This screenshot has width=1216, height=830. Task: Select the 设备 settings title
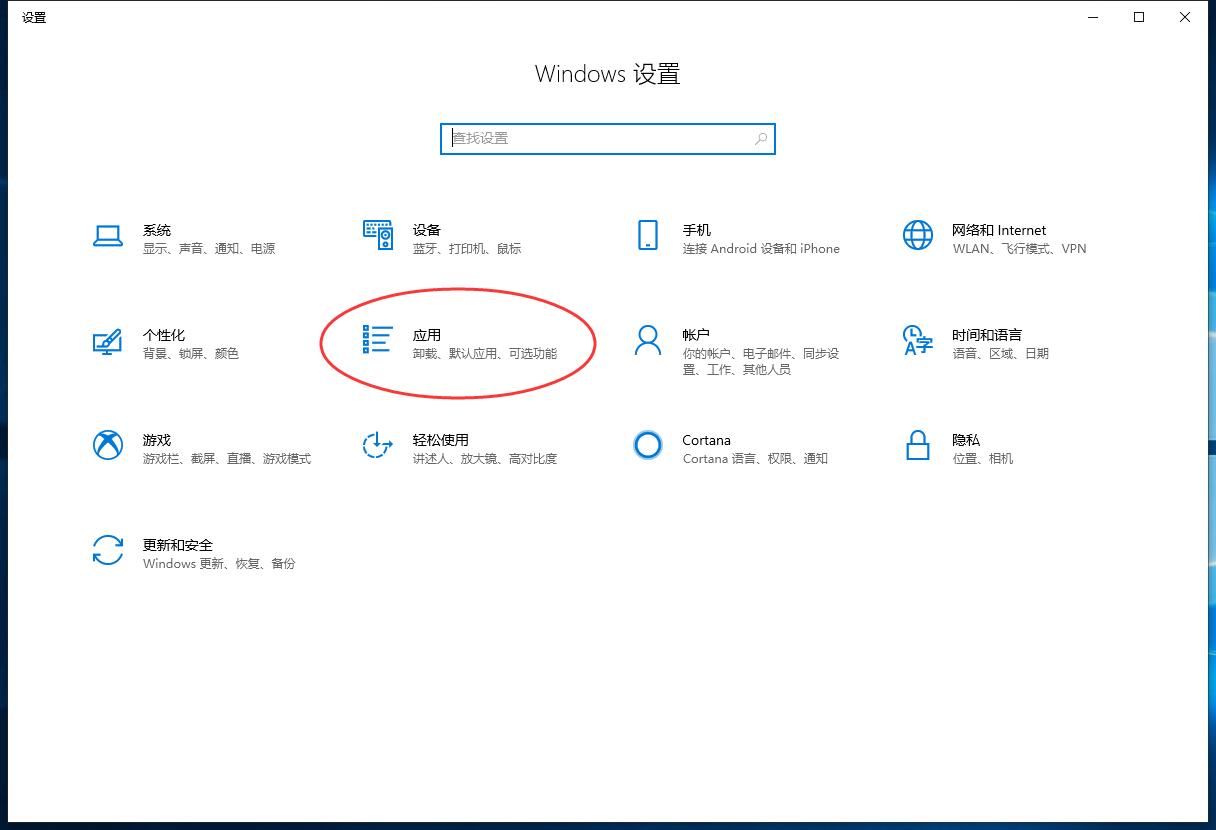pos(427,230)
